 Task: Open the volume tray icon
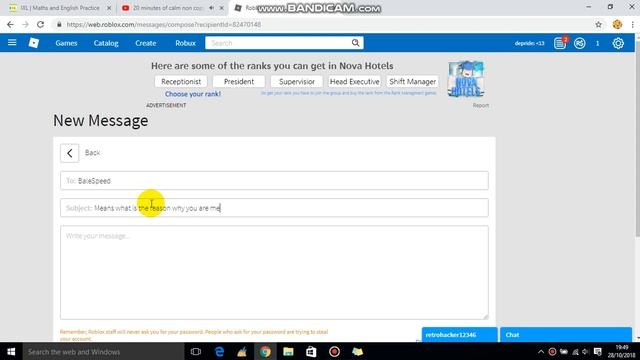[585, 351]
